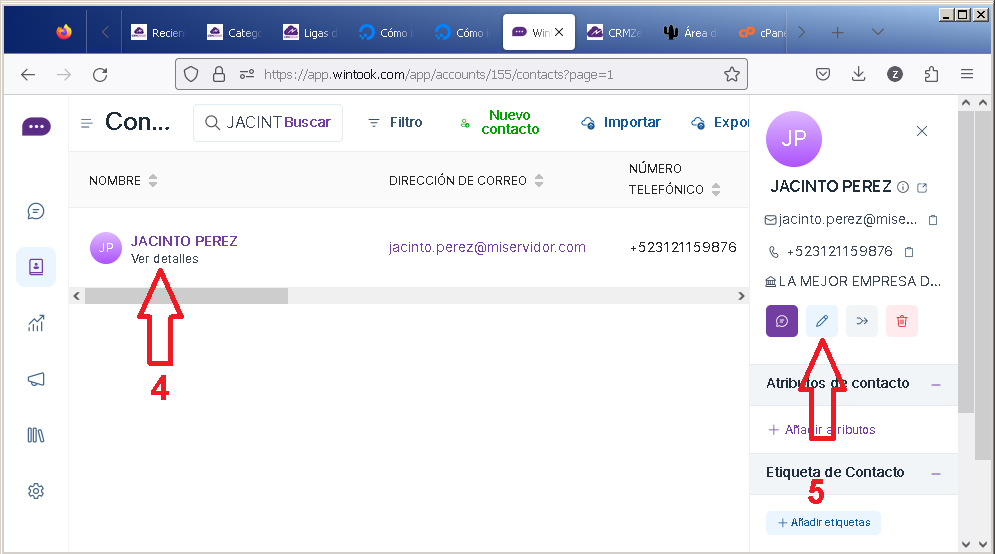Click the shield tracking protection icon

pyautogui.click(x=191, y=74)
